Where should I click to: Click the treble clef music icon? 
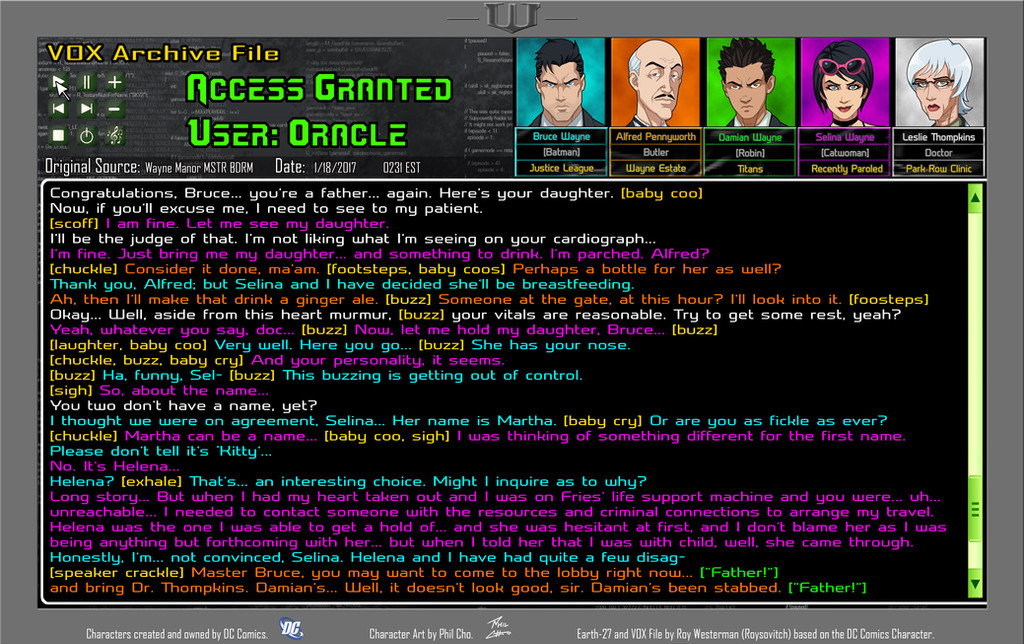point(115,135)
